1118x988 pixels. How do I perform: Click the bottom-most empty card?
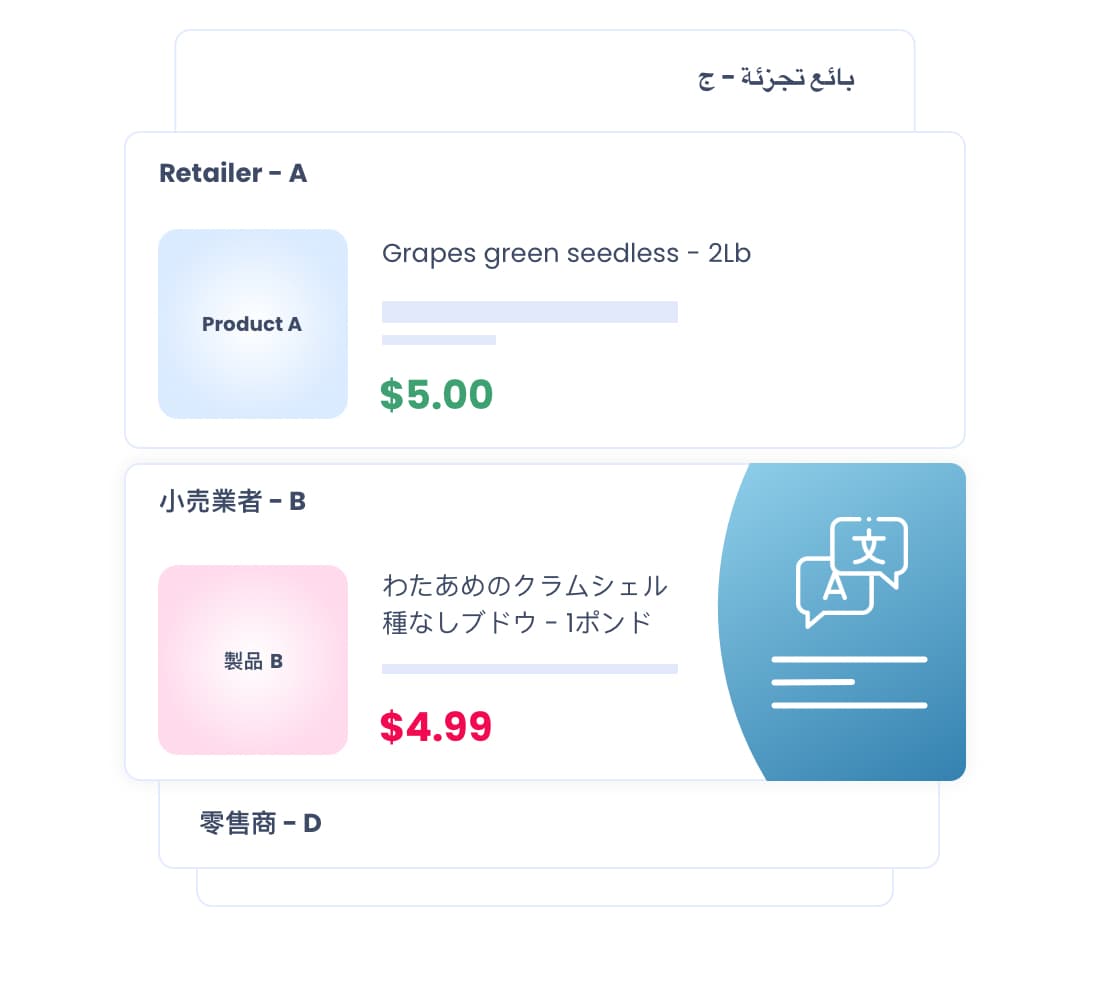[x=544, y=889]
